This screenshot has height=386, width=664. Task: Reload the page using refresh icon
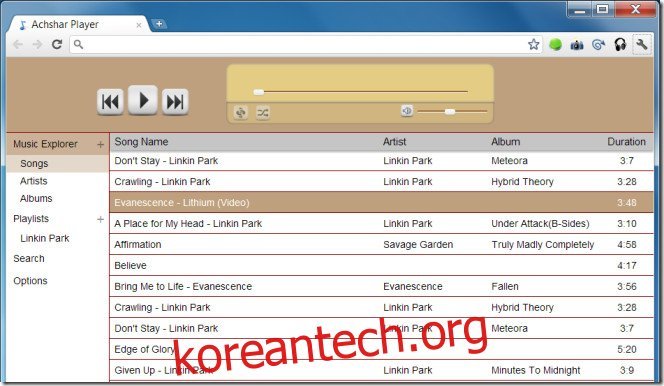[57, 44]
